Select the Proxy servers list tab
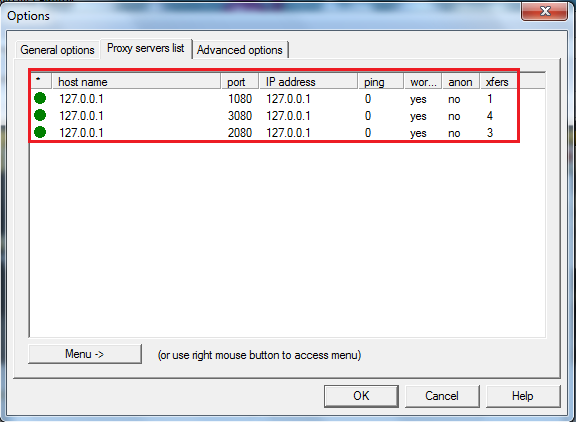The height and width of the screenshot is (422, 576). pos(145,48)
